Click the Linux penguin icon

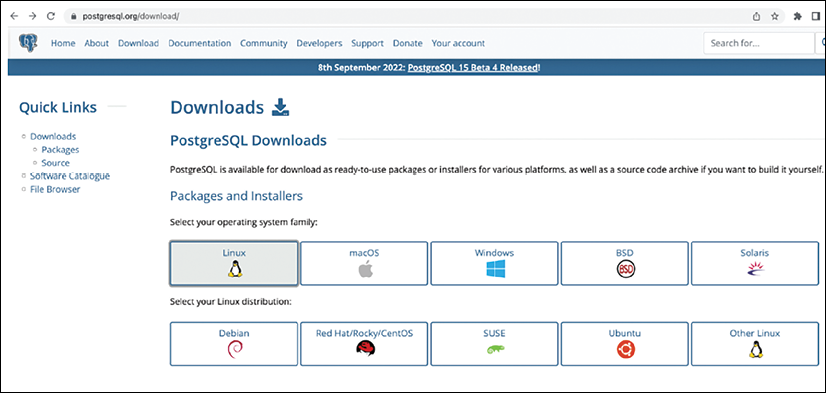tap(234, 269)
